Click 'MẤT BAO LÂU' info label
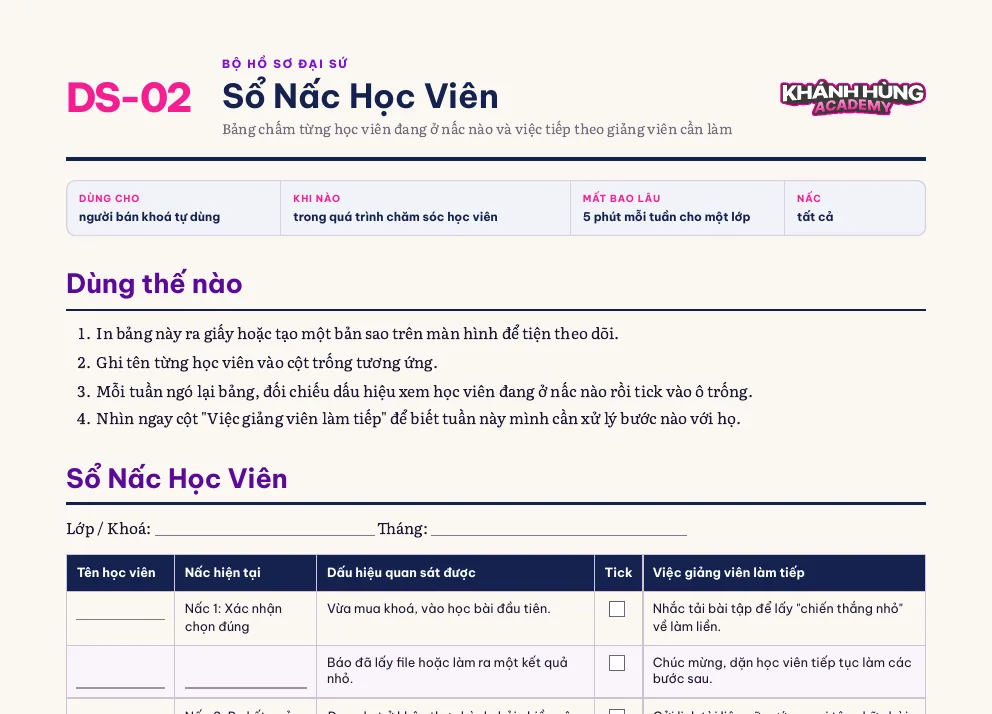The image size is (992, 714). pyautogui.click(x=621, y=199)
